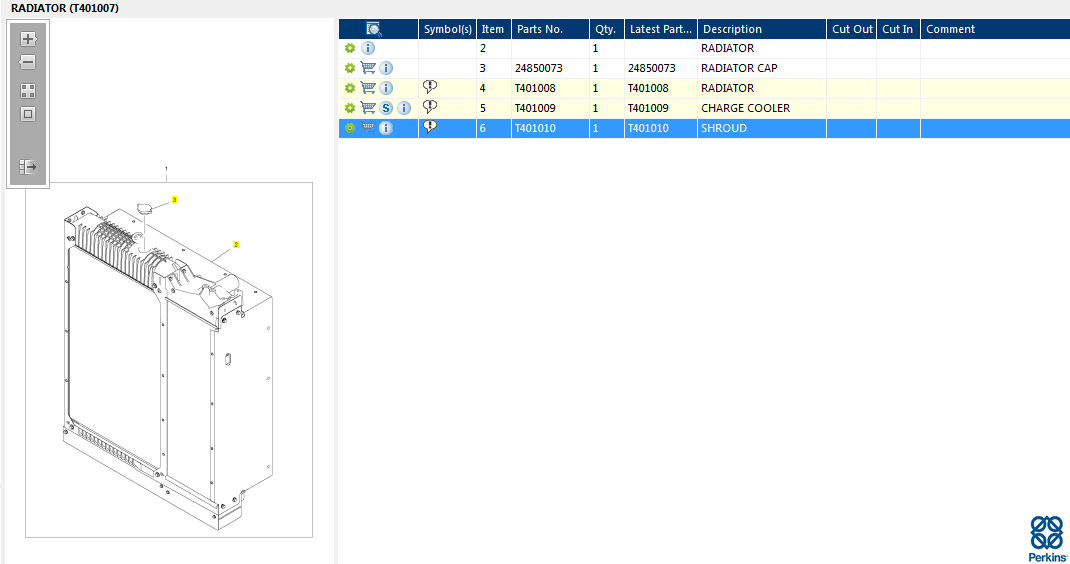Select callout 1 above the diagram

pos(166,169)
